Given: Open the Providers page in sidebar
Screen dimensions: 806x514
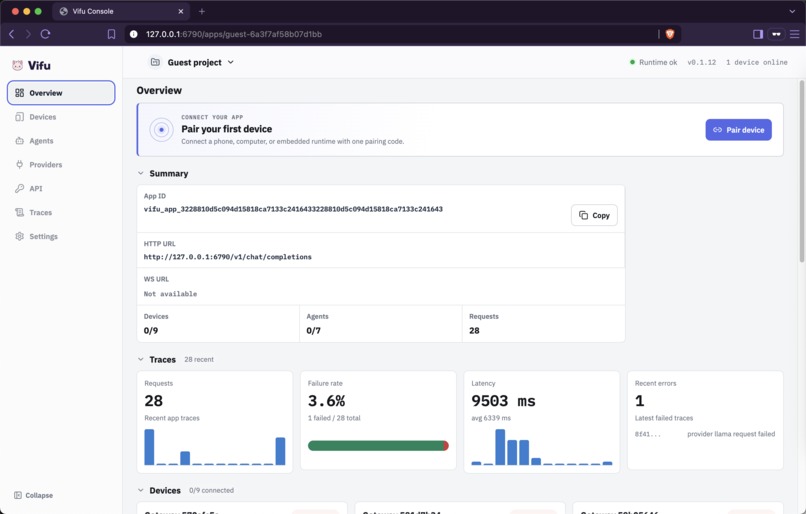Looking at the screenshot, I should [x=61, y=164].
